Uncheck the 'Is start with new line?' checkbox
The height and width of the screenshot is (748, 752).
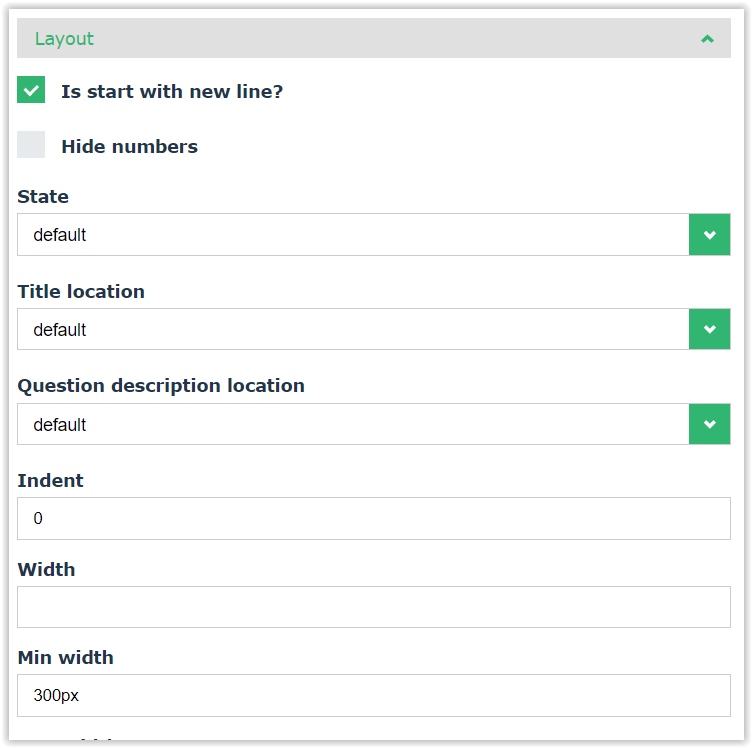pos(31,91)
